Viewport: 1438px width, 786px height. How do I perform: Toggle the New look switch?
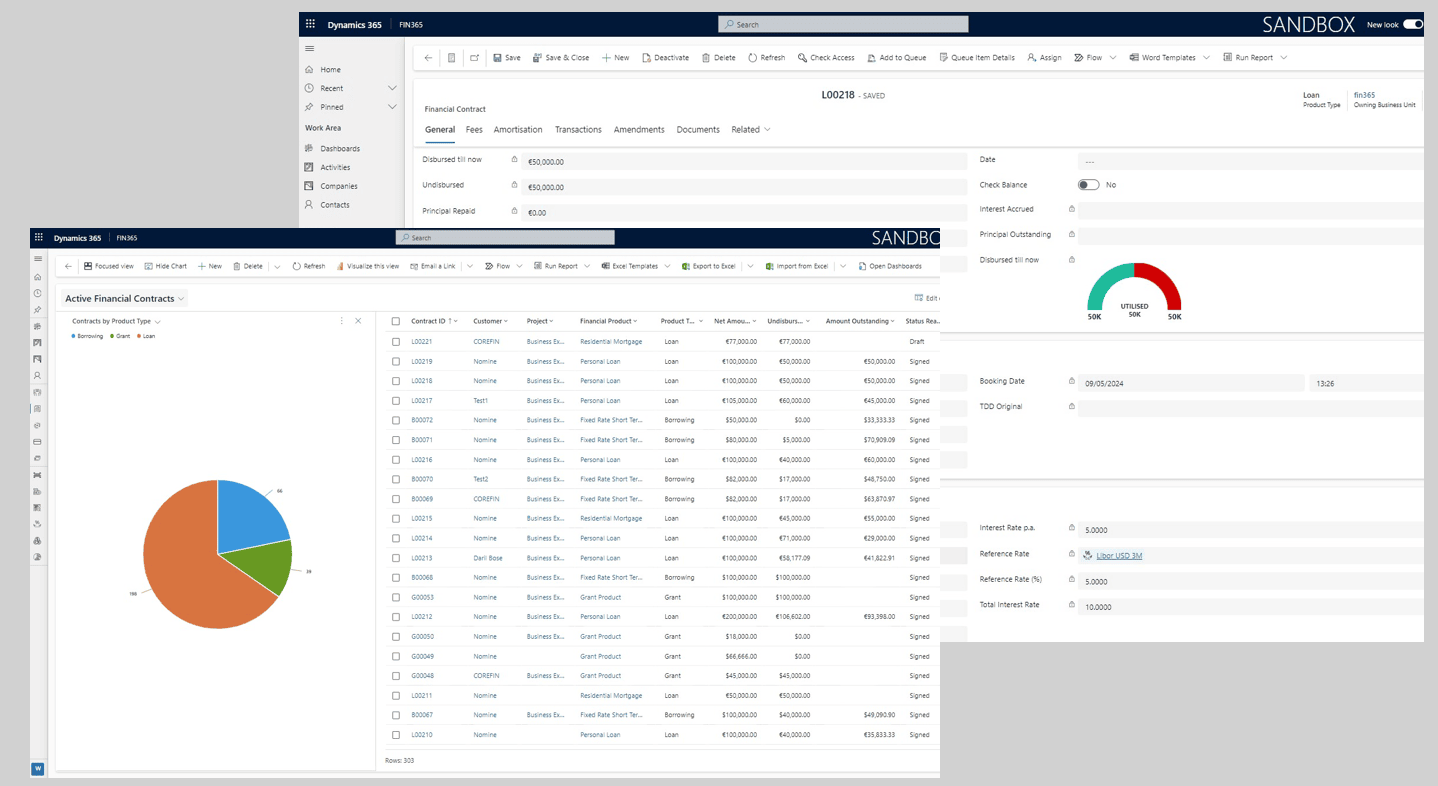(x=1412, y=24)
